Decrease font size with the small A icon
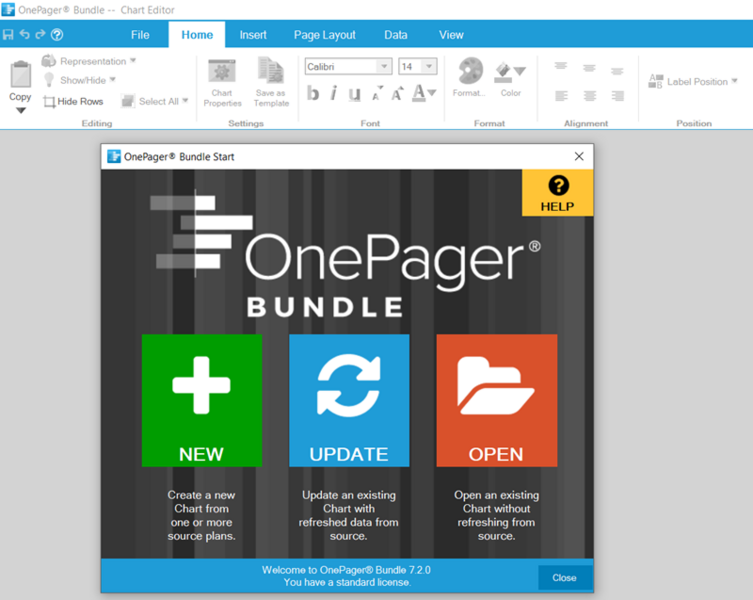 coord(377,94)
